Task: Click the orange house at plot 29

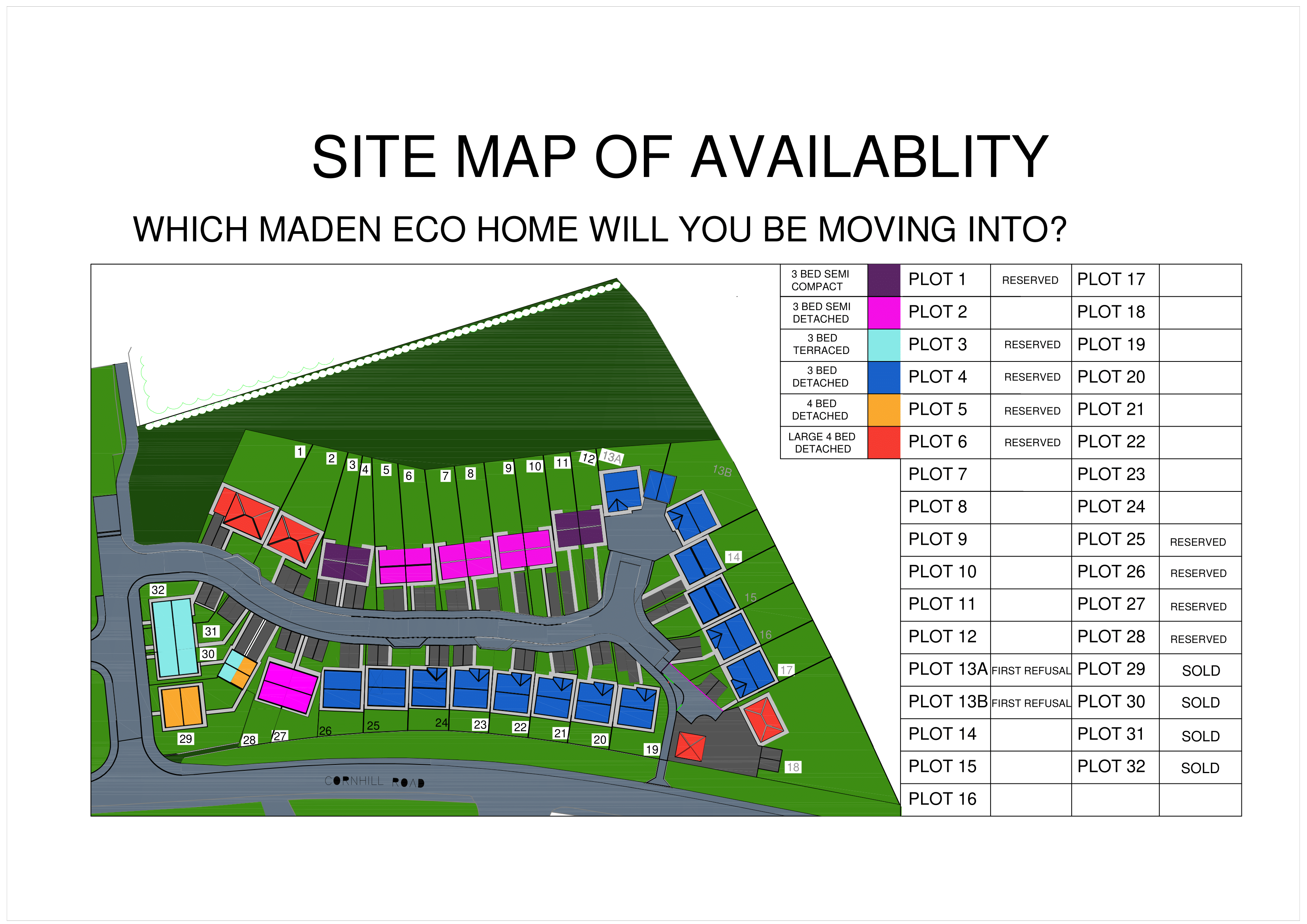Action: point(182,706)
